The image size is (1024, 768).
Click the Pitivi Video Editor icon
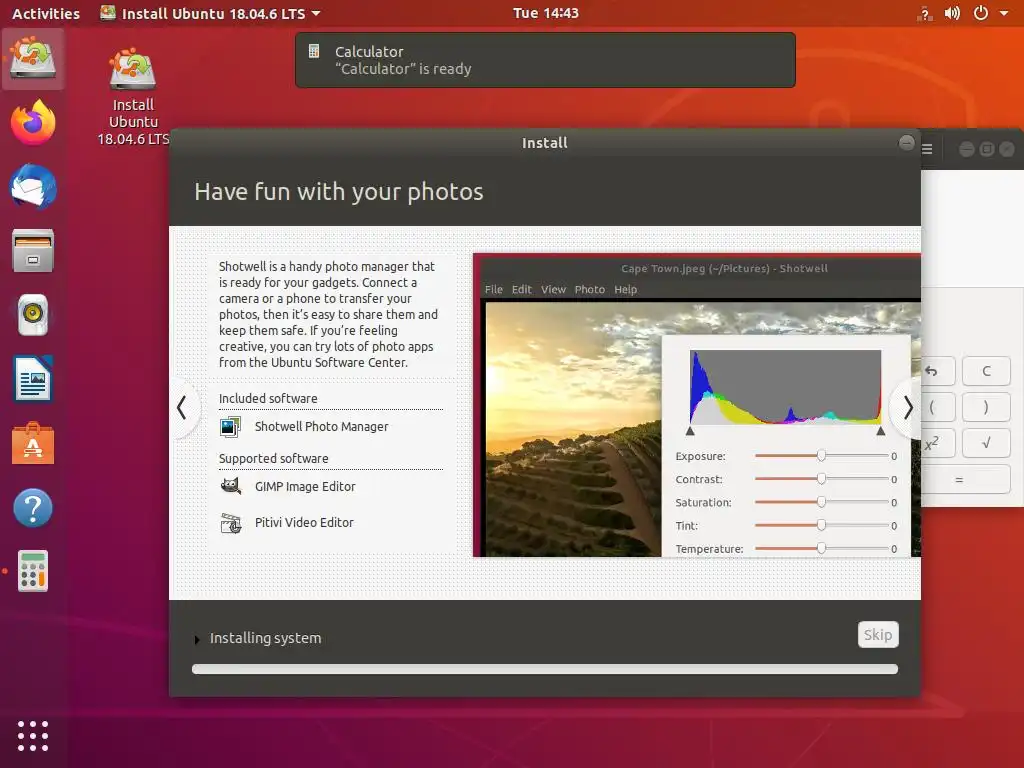pos(231,523)
